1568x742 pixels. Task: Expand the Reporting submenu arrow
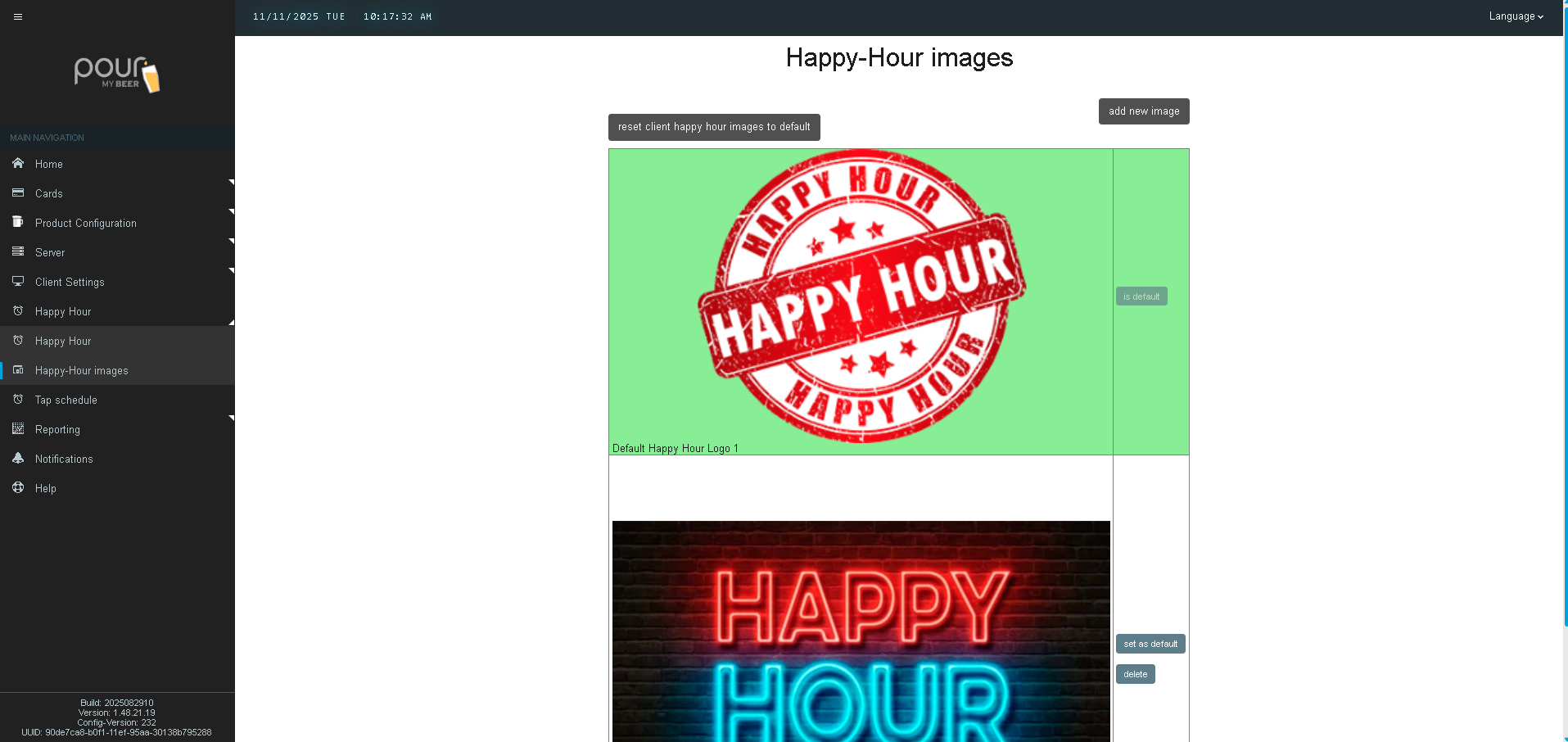tap(231, 419)
